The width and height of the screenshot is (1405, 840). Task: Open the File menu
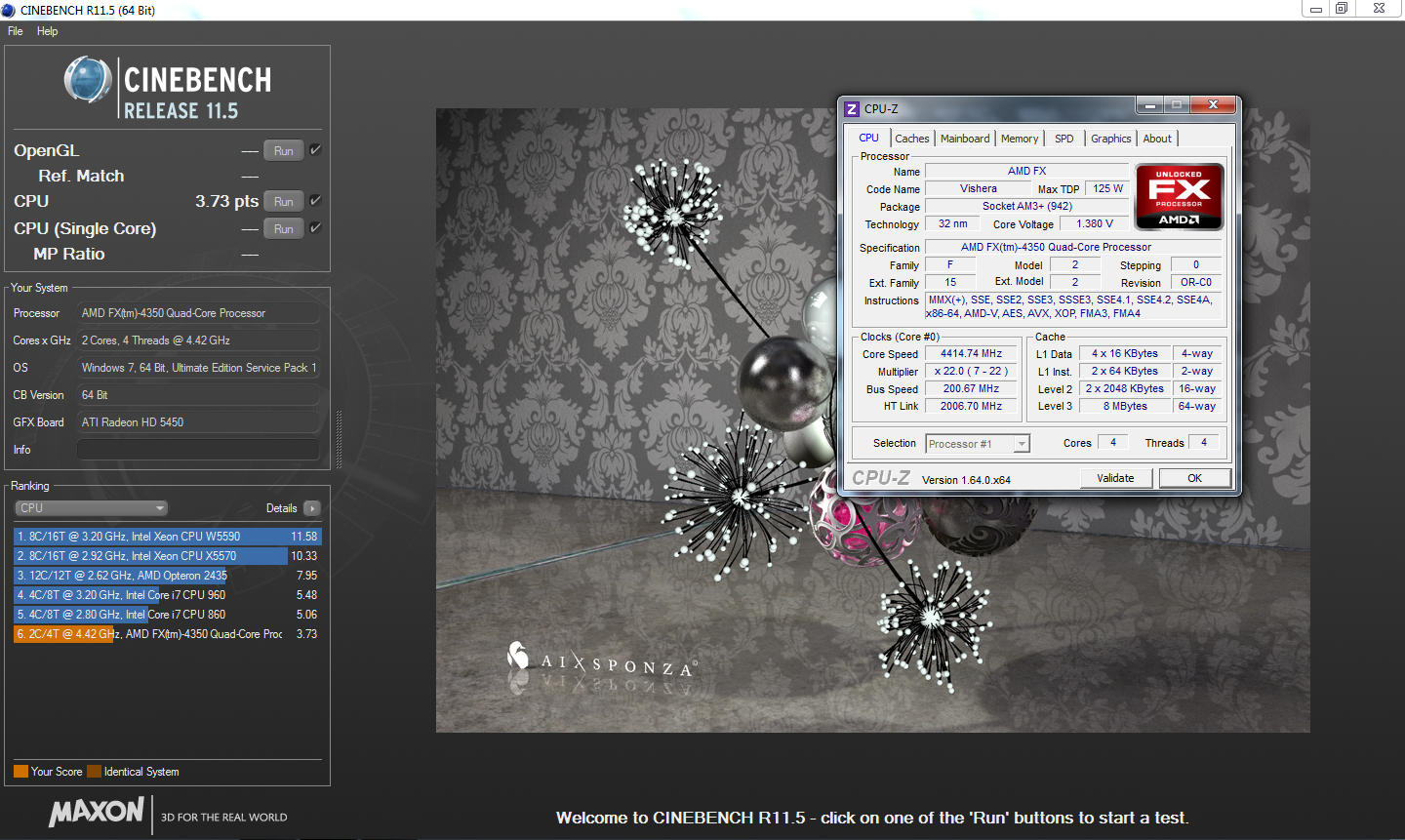(x=16, y=31)
